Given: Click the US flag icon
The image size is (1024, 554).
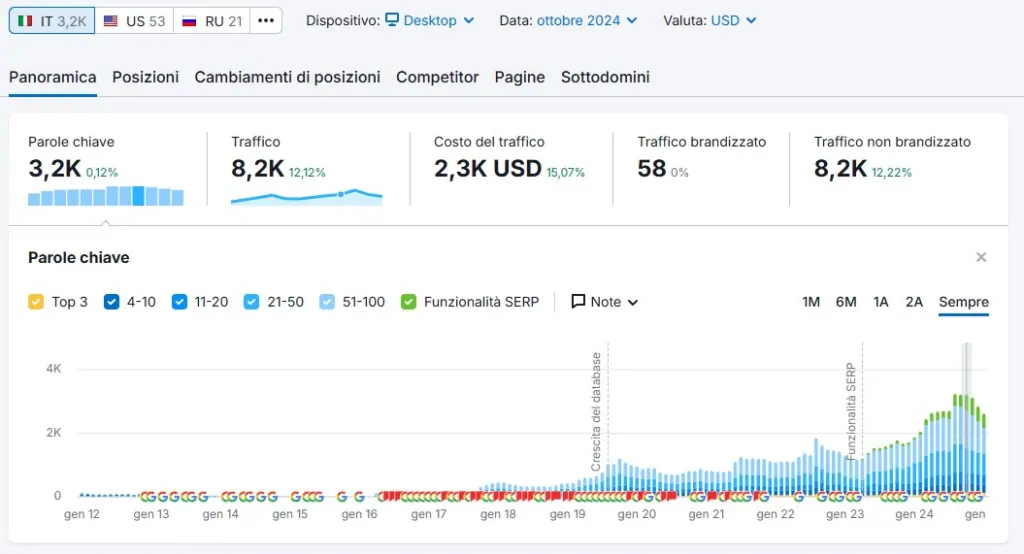Looking at the screenshot, I should (x=111, y=21).
